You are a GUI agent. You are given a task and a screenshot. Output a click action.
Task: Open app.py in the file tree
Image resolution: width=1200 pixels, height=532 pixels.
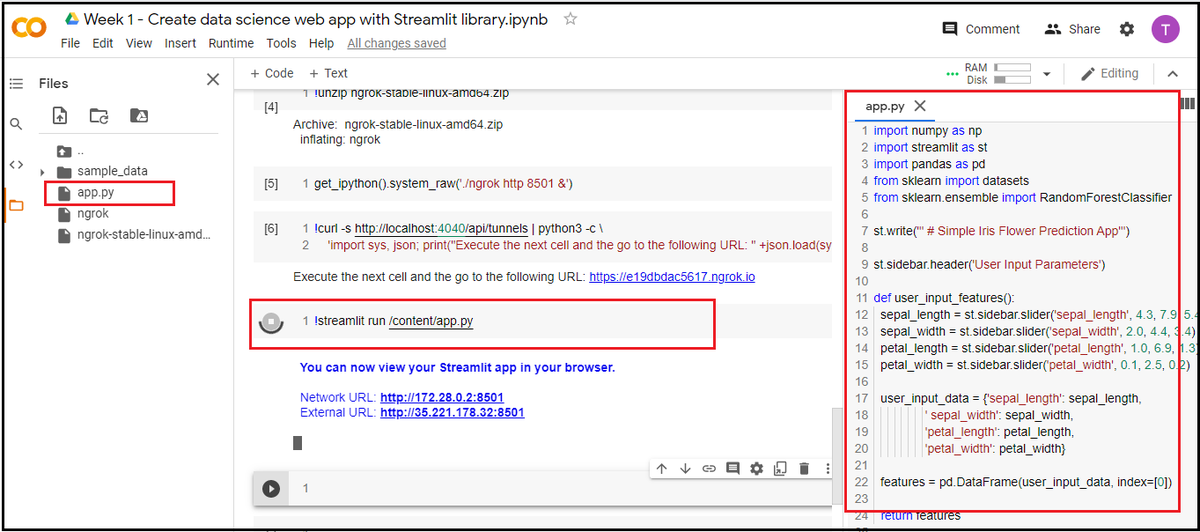(98, 192)
